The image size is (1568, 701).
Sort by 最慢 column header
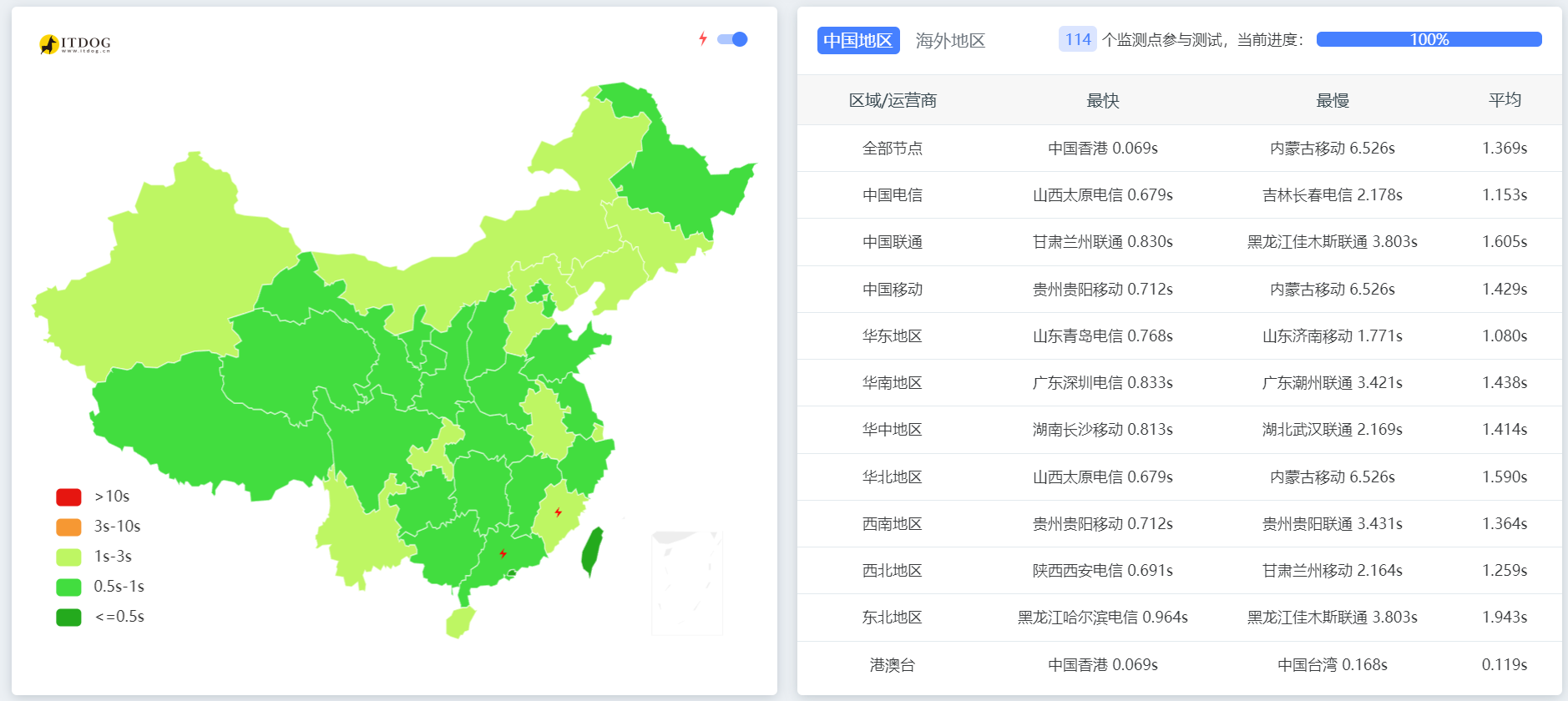click(x=1332, y=100)
